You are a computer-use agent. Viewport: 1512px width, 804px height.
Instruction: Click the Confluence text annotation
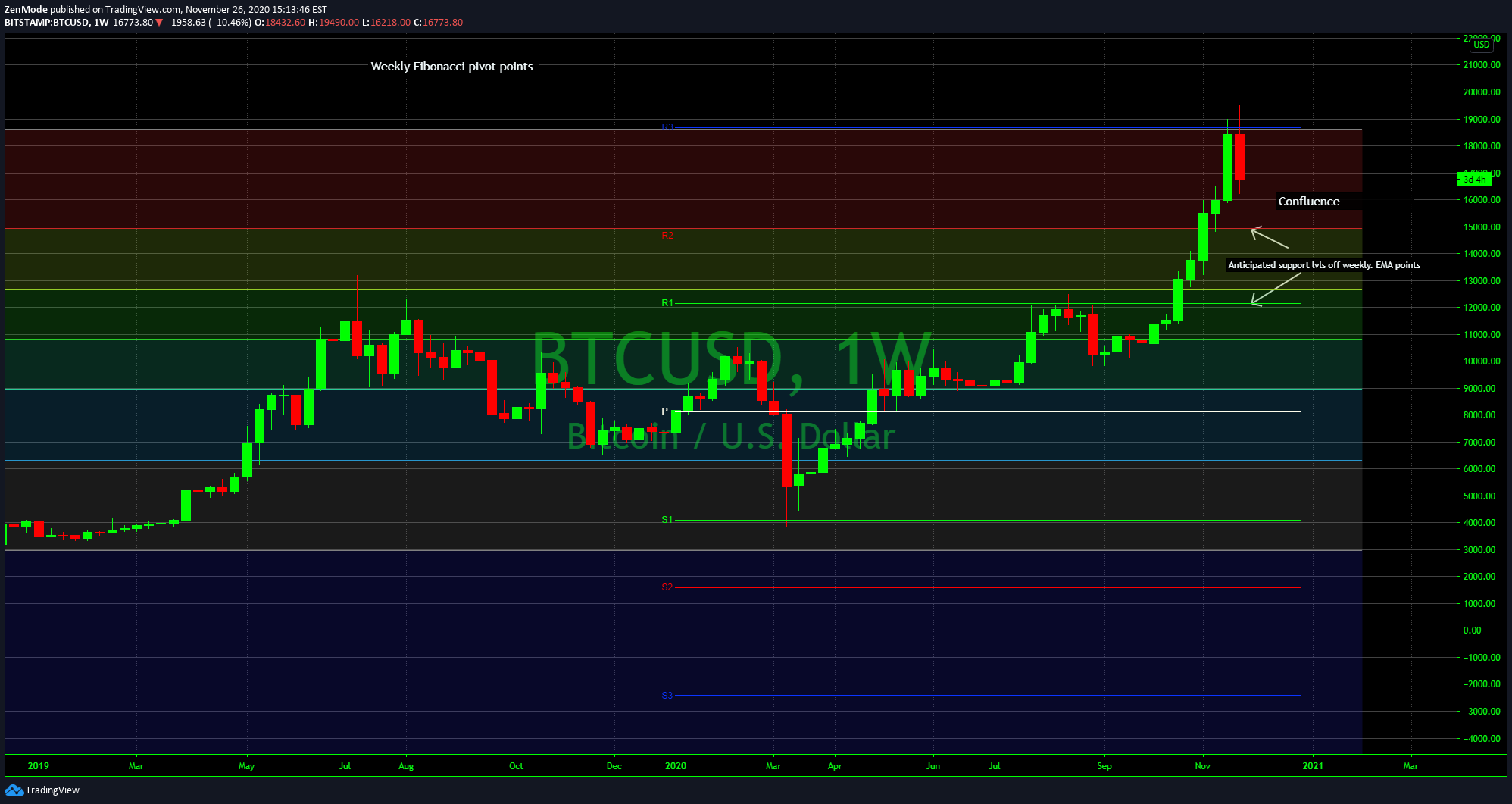point(1308,202)
